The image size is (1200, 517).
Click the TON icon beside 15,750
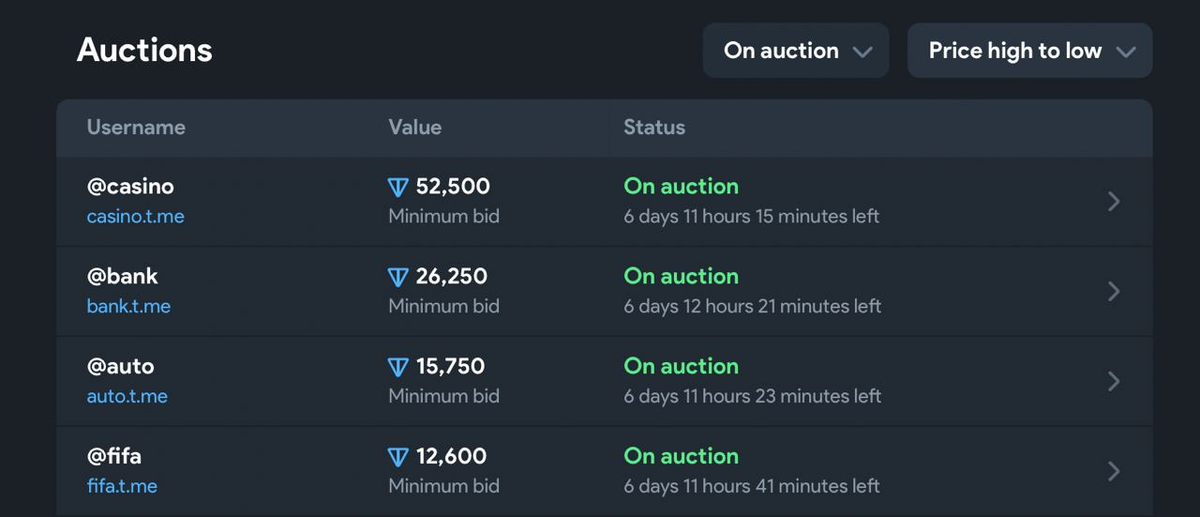pyautogui.click(x=398, y=367)
